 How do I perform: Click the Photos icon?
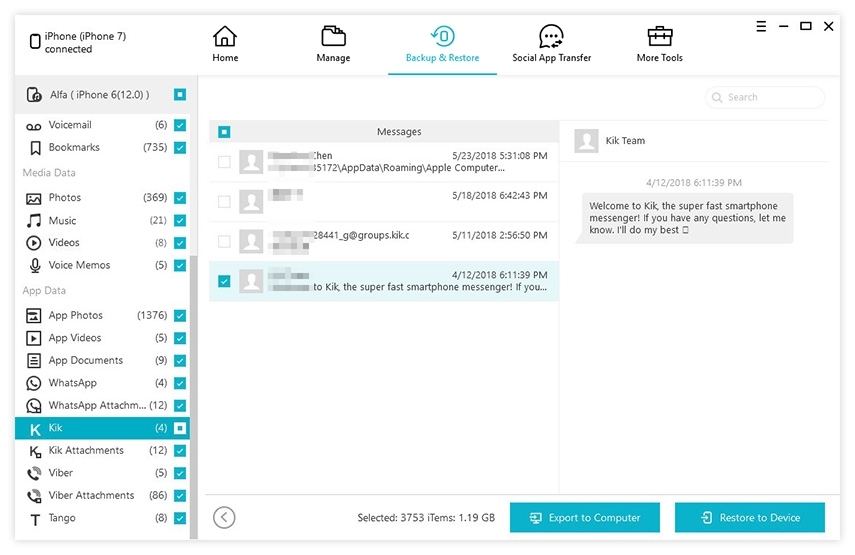click(34, 198)
